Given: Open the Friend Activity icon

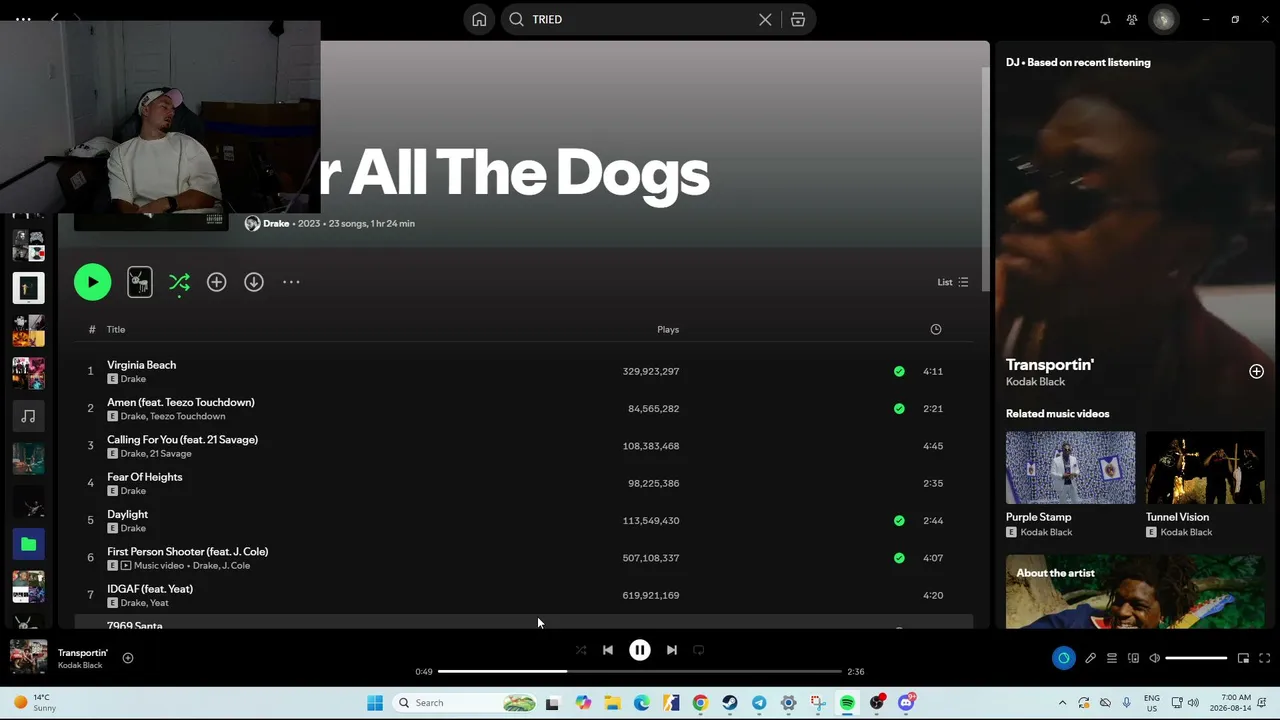Looking at the screenshot, I should point(1132,19).
